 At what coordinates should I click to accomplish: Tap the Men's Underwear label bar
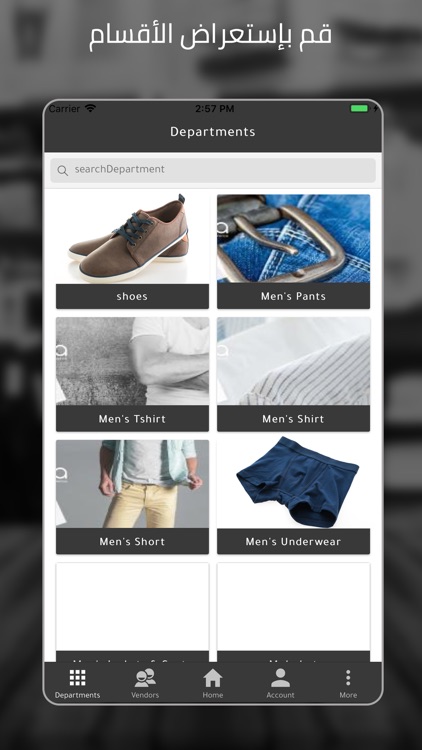click(293, 541)
